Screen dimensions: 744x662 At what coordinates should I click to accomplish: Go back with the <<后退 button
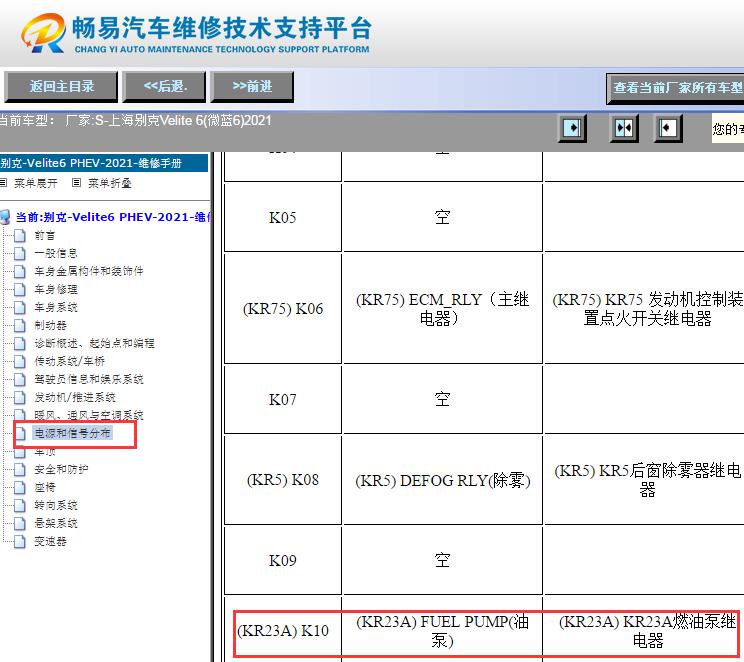pos(165,86)
